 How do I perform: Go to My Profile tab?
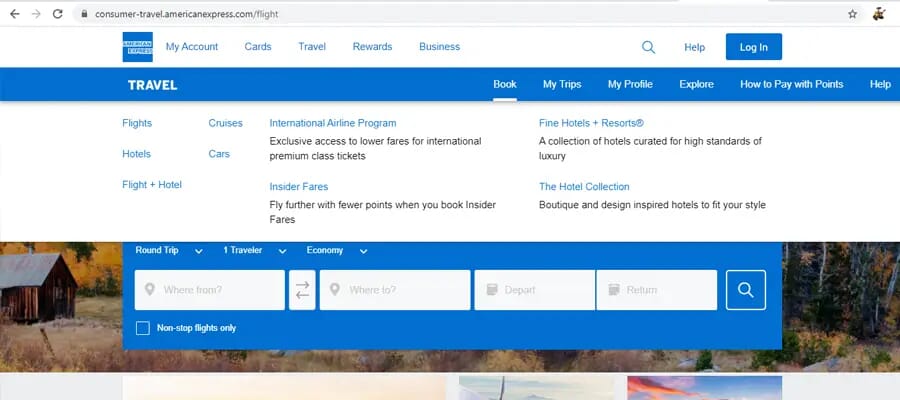click(630, 84)
